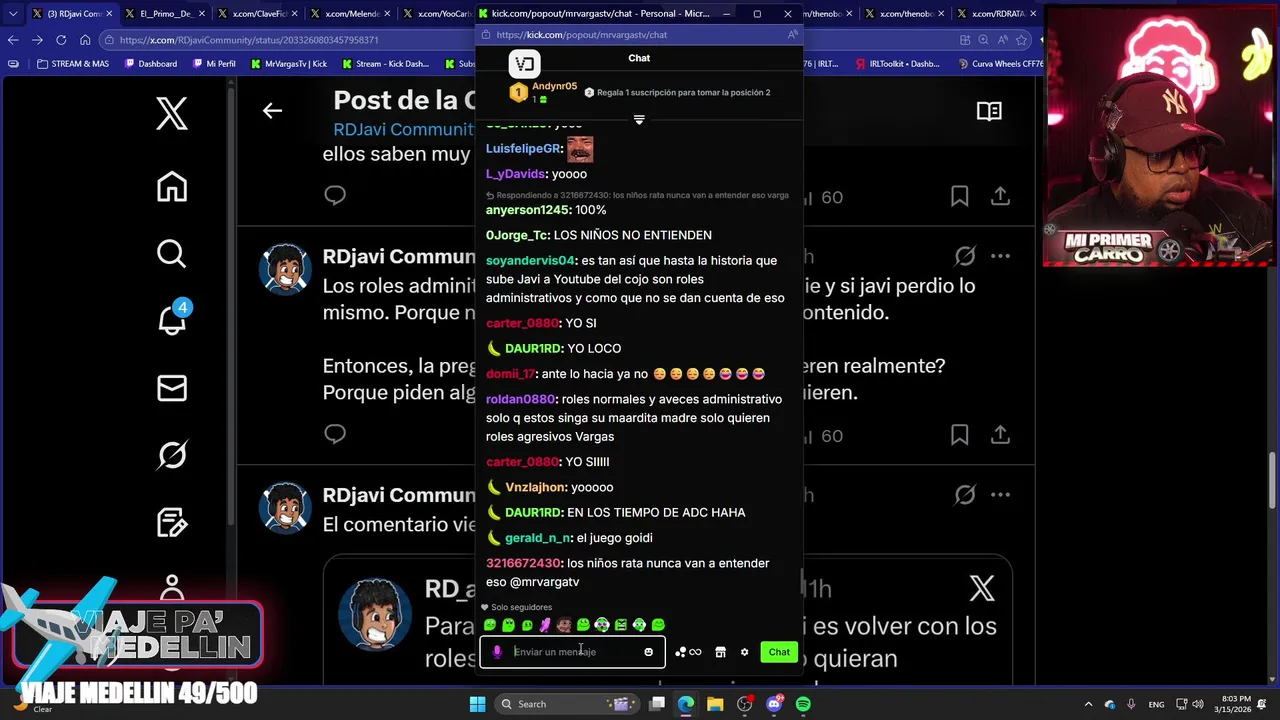Click username anyerson1245 in Kick chat
This screenshot has height=720, width=1280.
pos(527,210)
